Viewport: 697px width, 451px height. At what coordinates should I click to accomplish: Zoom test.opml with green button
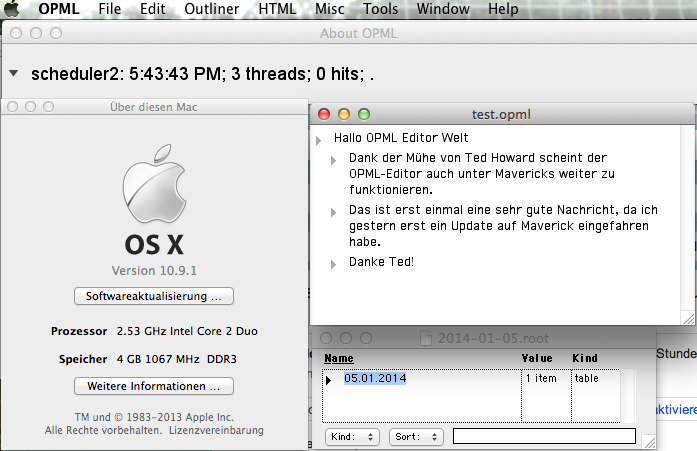coord(364,114)
